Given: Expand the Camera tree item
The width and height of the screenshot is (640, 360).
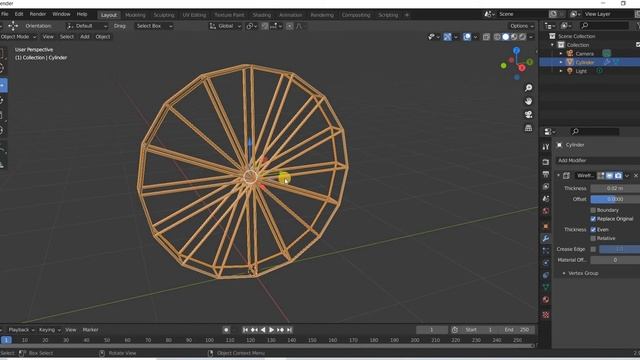Looking at the screenshot, I should (561, 53).
